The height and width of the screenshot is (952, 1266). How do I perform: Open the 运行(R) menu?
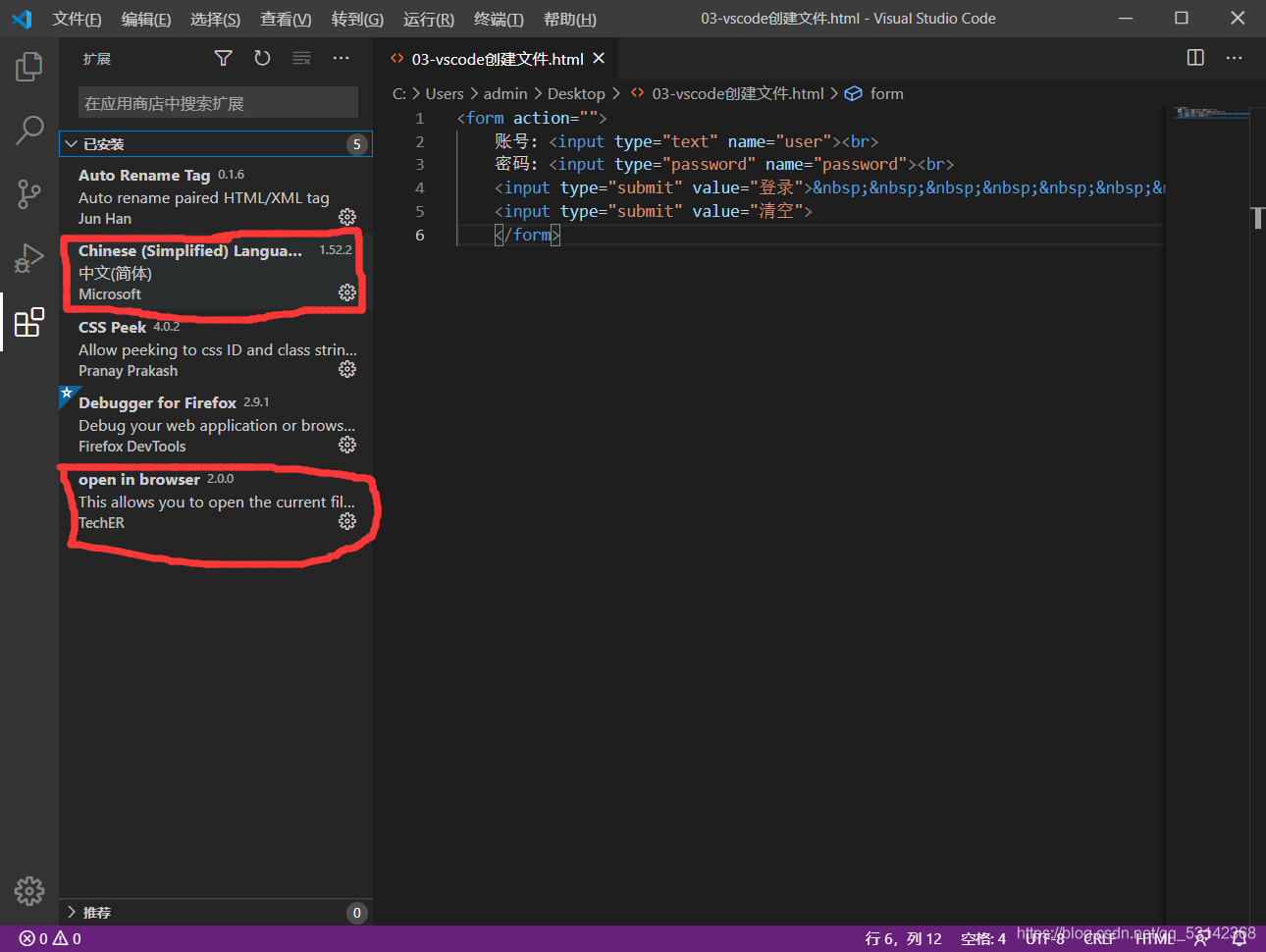pos(428,19)
